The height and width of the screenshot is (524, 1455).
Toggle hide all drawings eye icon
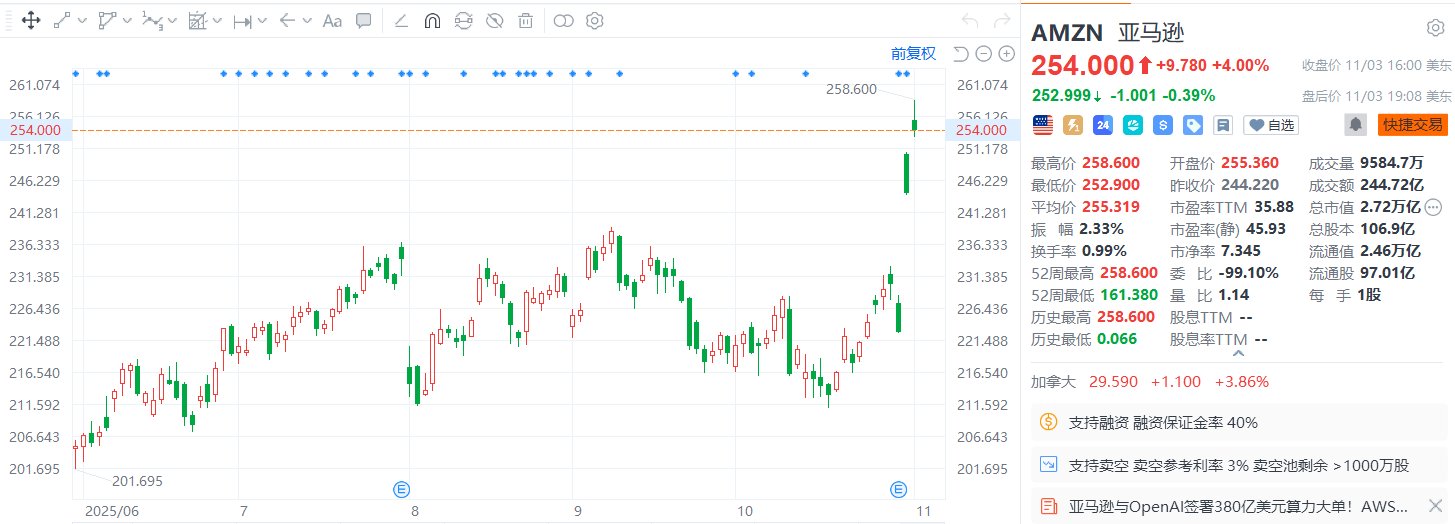[493, 20]
